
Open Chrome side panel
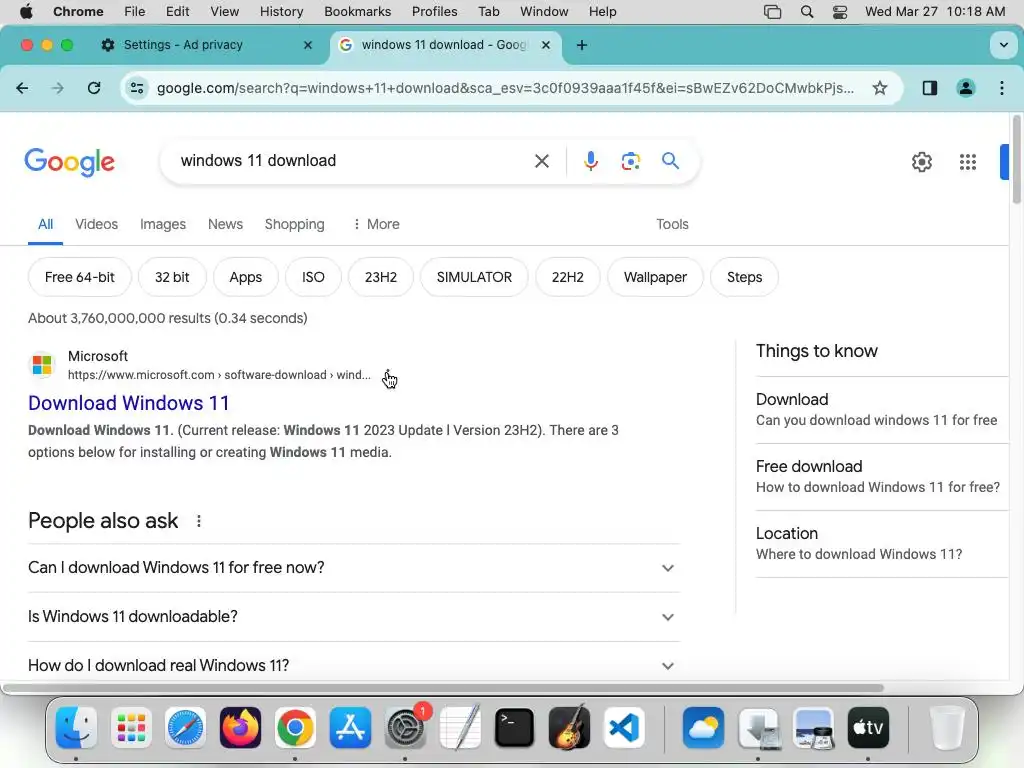929,88
